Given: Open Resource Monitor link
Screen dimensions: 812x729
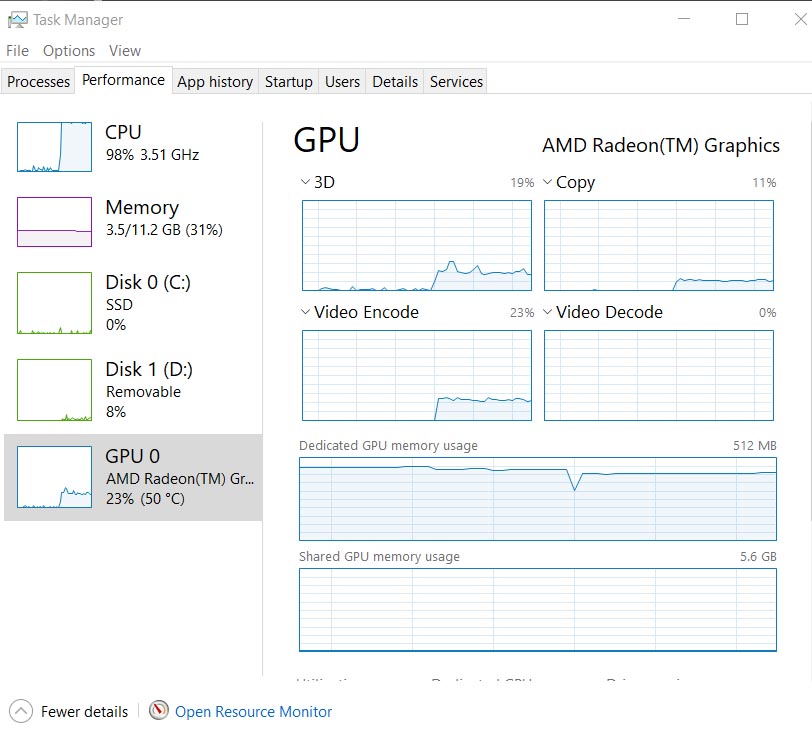Looking at the screenshot, I should 253,712.
